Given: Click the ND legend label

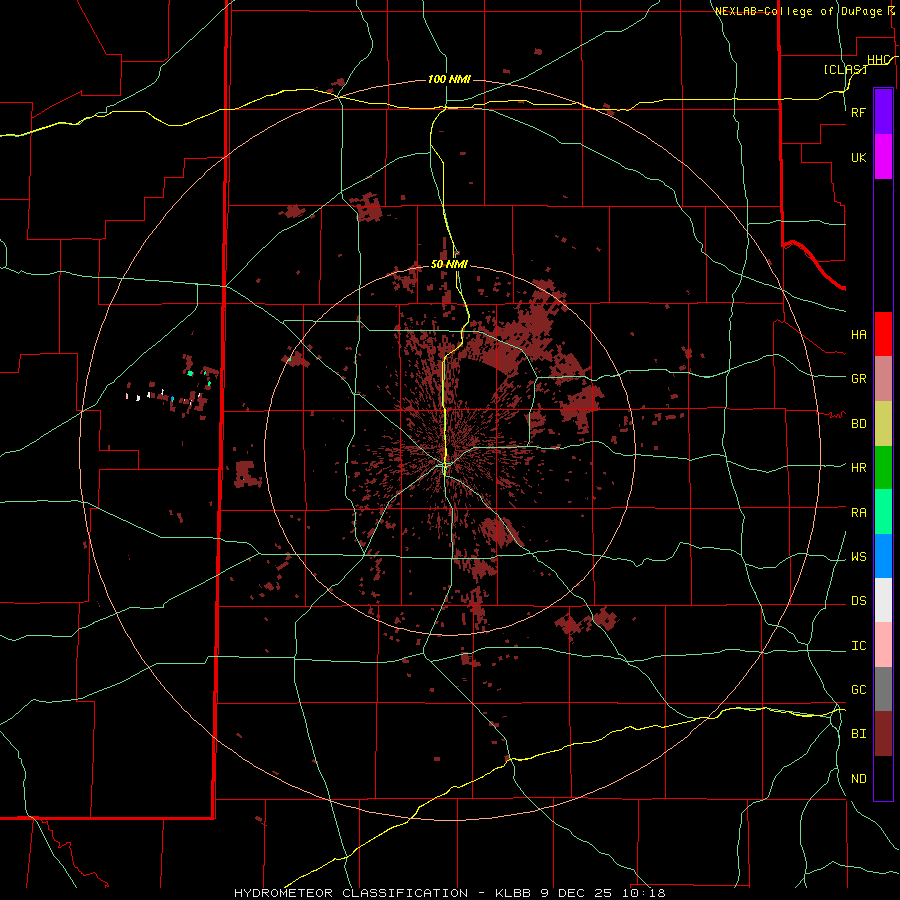Looking at the screenshot, I should pyautogui.click(x=859, y=779).
